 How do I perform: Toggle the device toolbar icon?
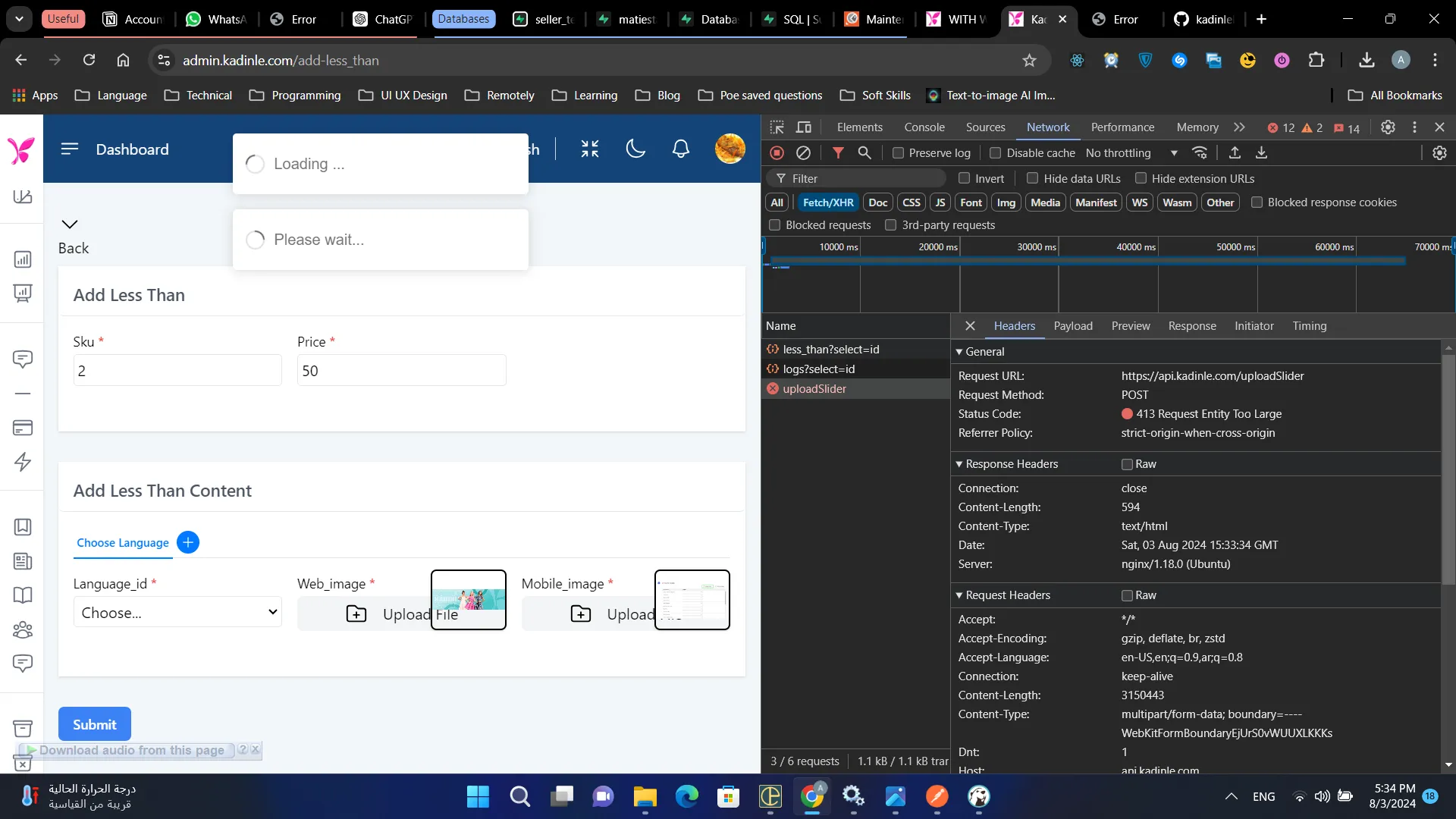(804, 127)
